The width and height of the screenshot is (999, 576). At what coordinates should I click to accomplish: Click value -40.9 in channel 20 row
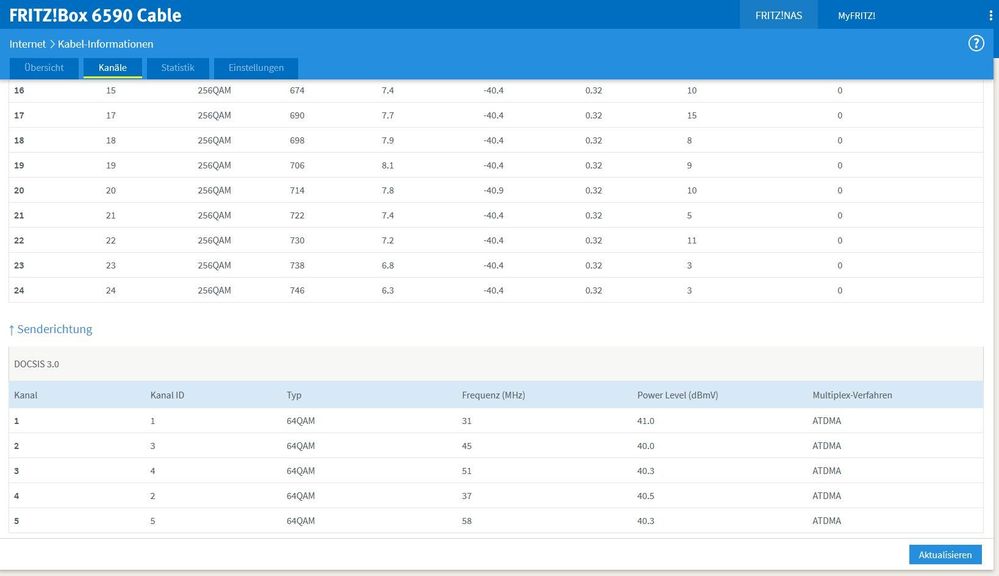coord(493,191)
